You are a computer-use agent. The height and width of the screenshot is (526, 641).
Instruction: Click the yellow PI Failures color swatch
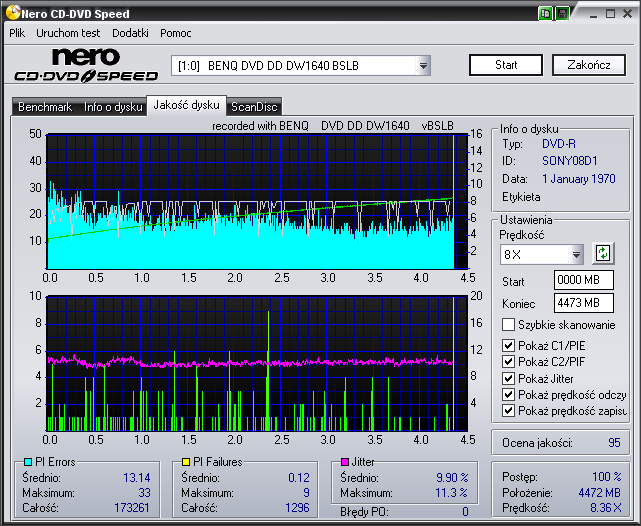(x=186, y=462)
